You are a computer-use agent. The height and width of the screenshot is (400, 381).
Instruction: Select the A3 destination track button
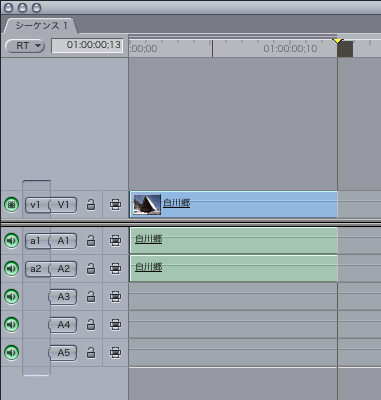[x=63, y=297]
